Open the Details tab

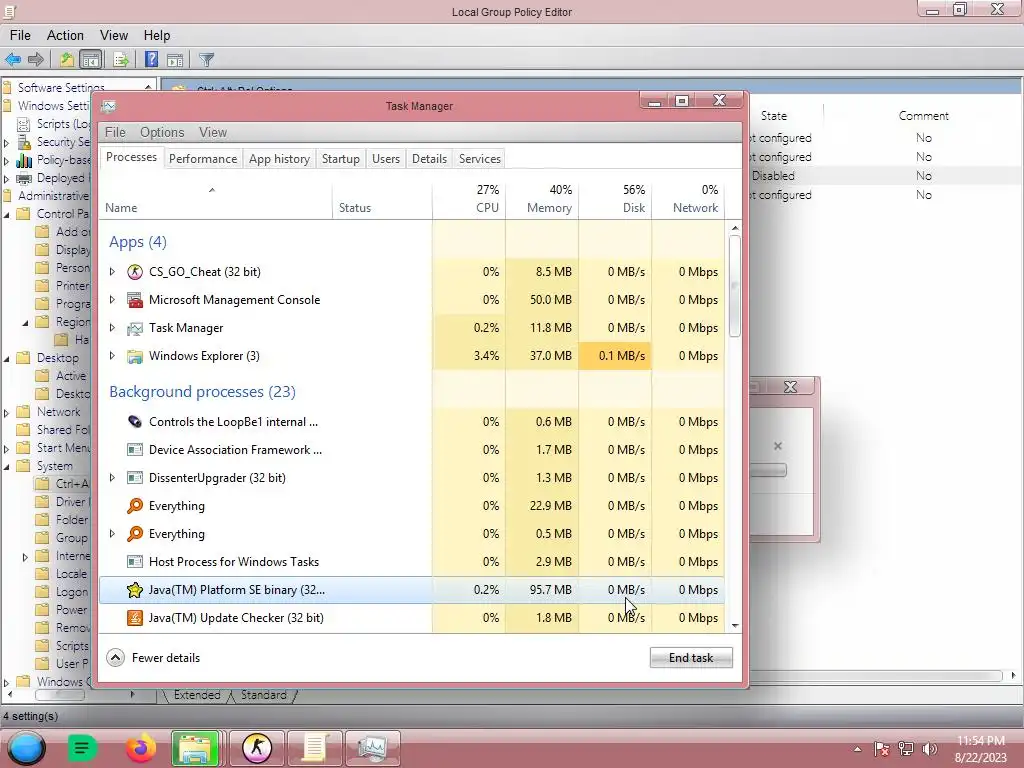tap(429, 159)
